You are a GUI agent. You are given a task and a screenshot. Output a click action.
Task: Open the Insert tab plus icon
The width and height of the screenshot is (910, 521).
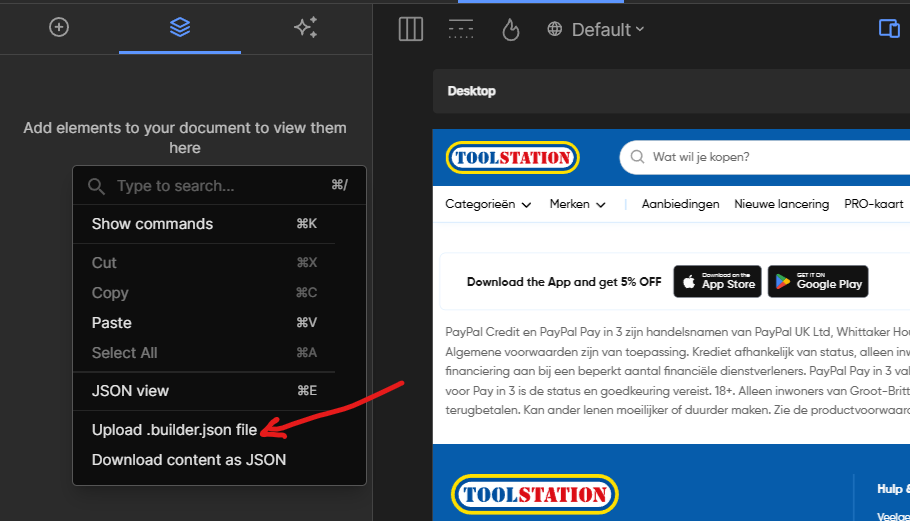[x=59, y=28]
